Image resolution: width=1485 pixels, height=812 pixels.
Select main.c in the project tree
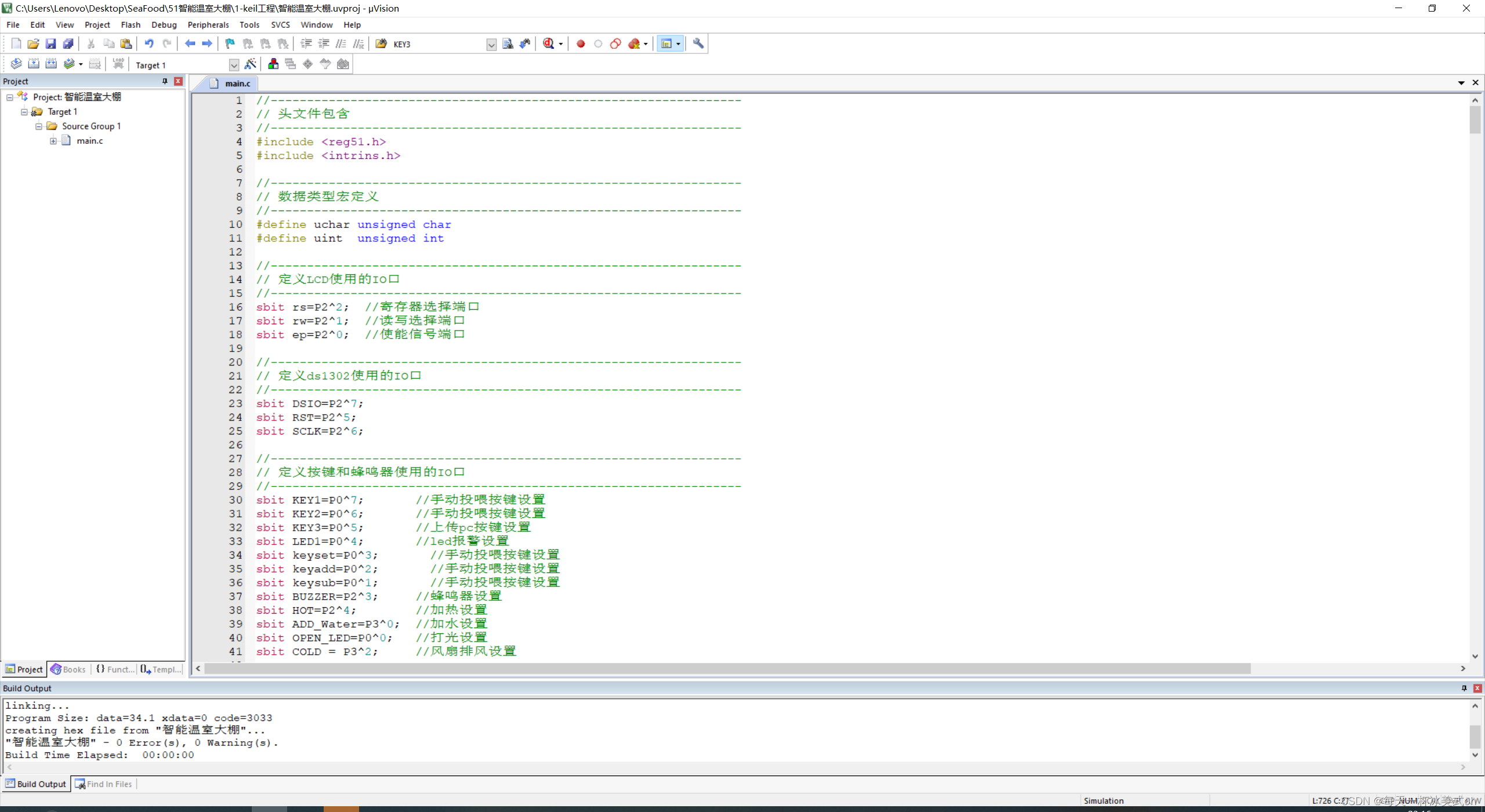[90, 141]
